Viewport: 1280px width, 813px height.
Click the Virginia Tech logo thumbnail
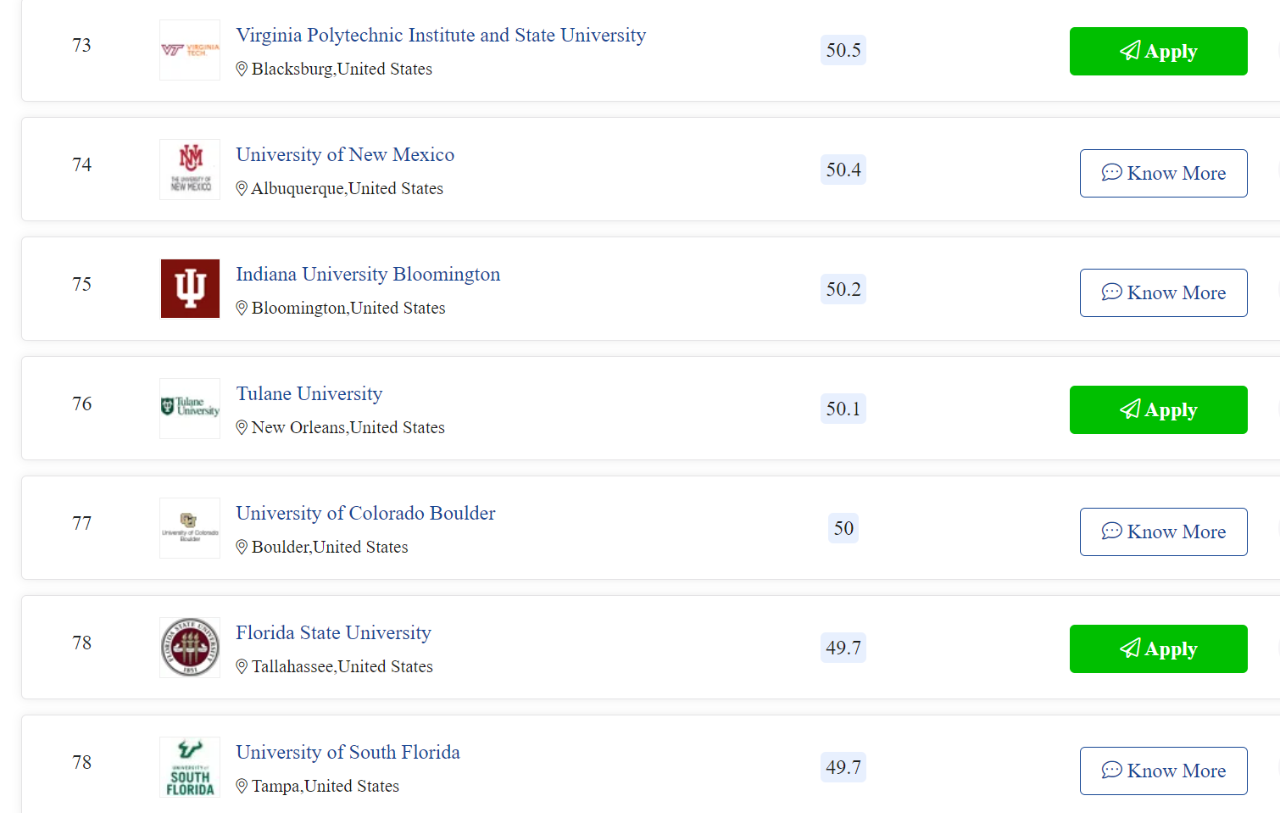(190, 50)
